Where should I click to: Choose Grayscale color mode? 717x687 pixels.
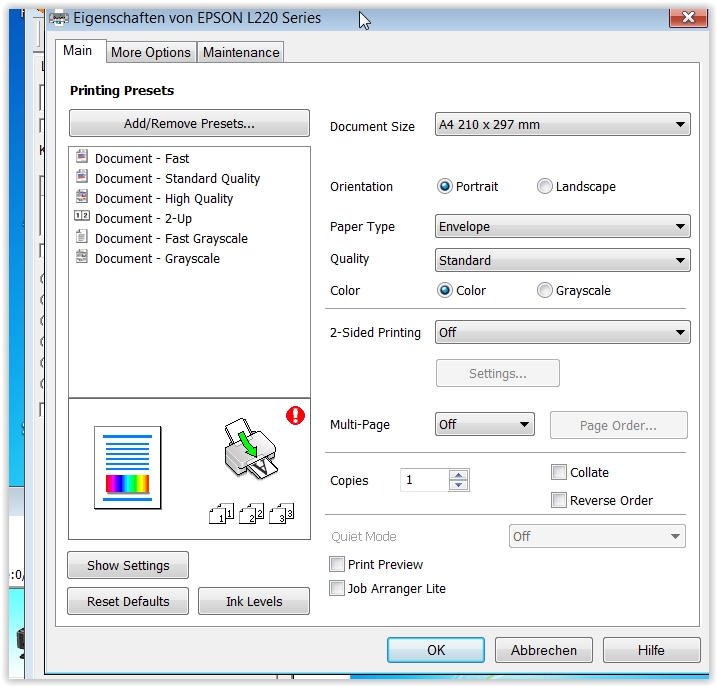(x=545, y=291)
